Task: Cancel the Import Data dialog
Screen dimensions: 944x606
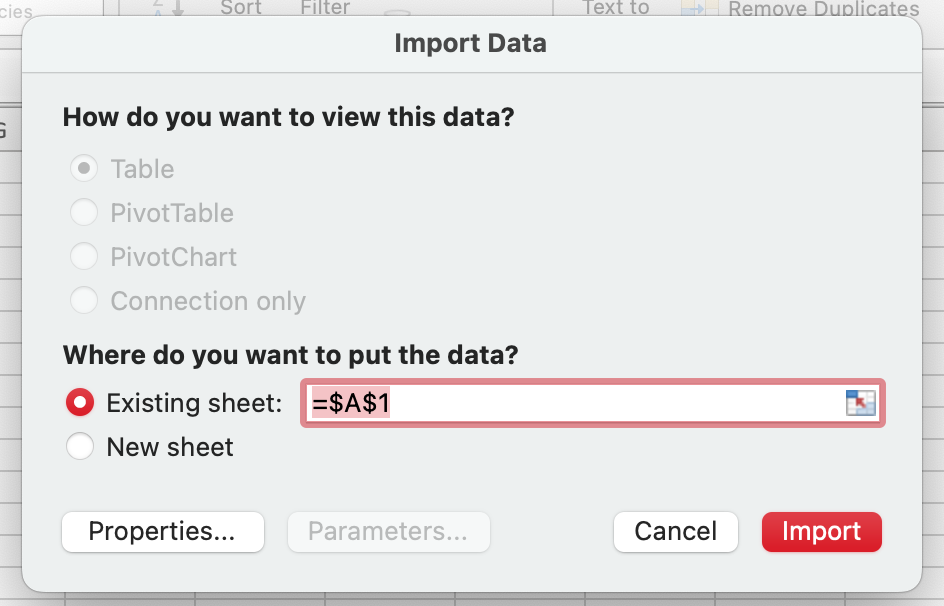Action: tap(676, 532)
